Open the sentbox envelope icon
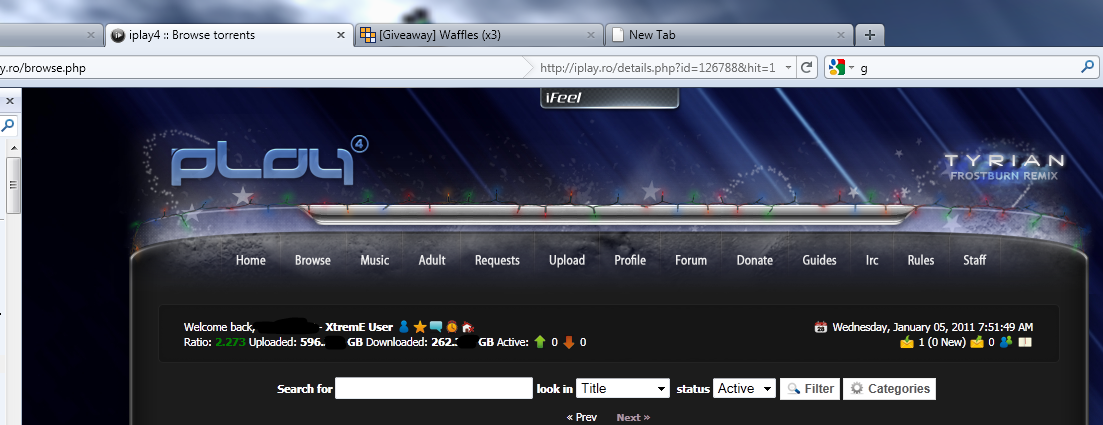This screenshot has height=425, width=1103. 976,343
